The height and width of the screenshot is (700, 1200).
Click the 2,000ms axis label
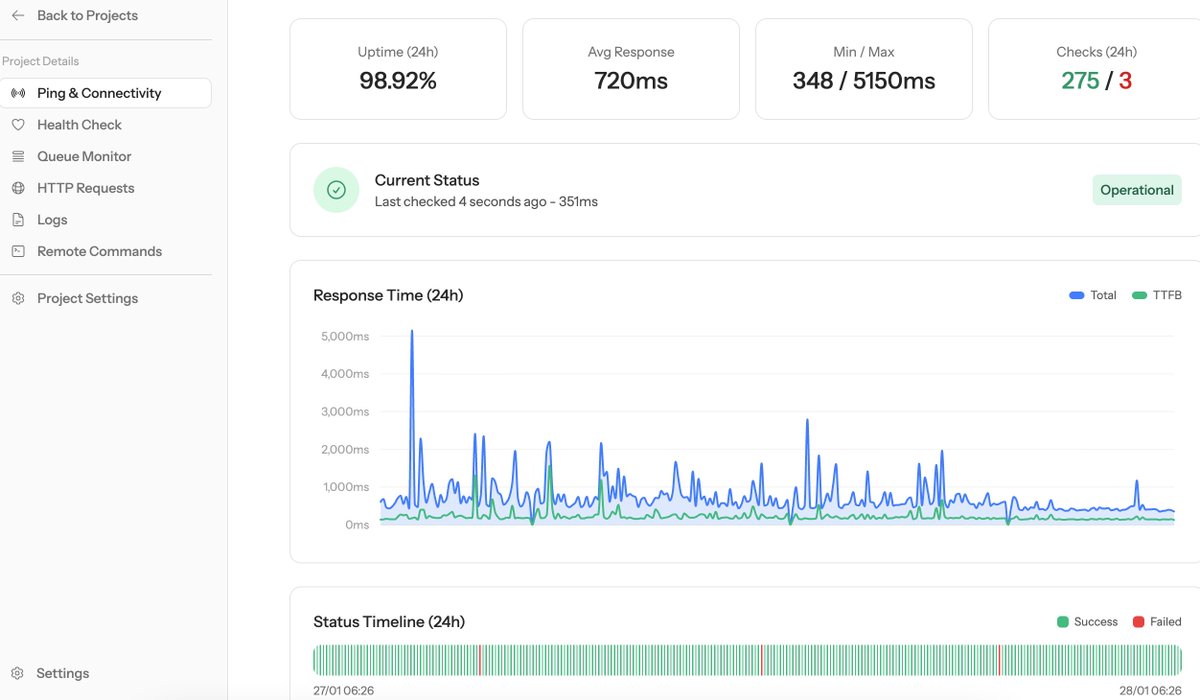345,450
